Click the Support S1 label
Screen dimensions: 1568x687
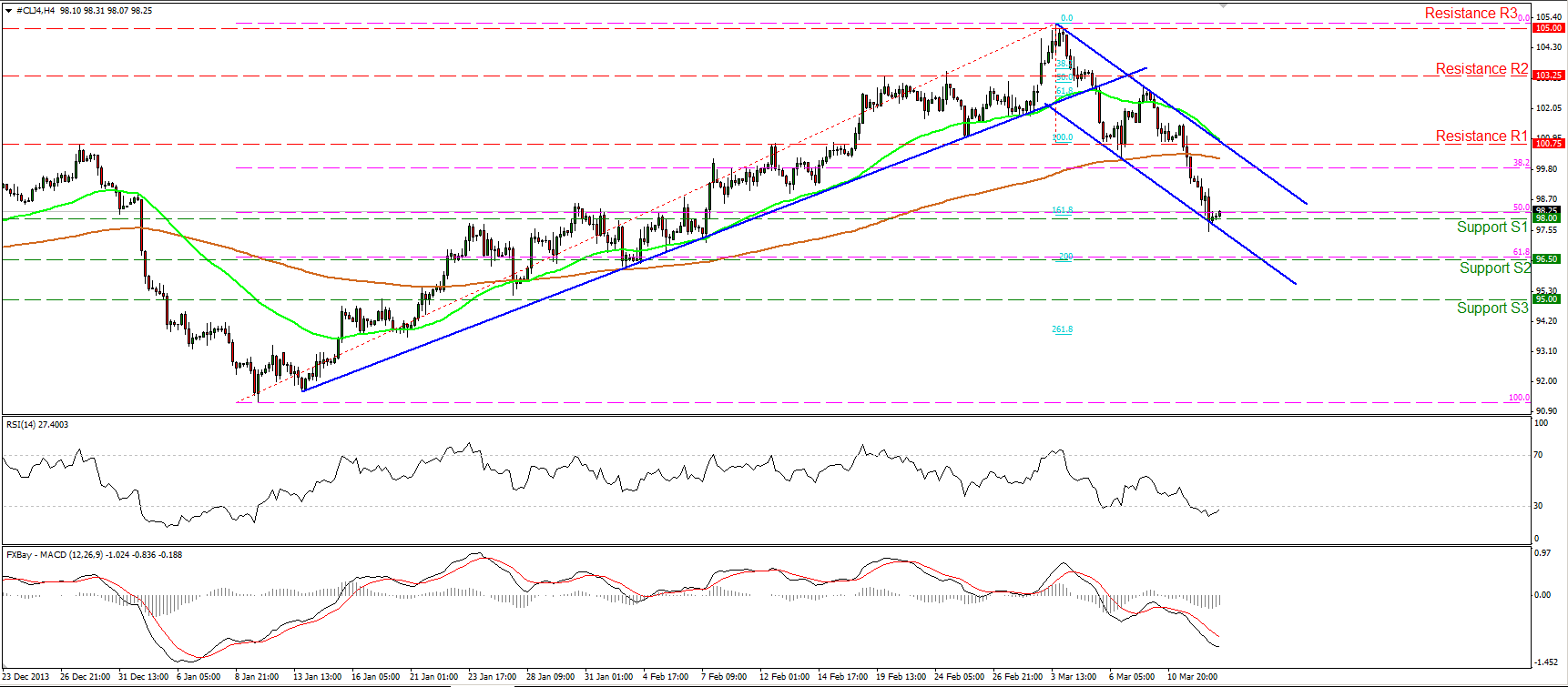coord(1492,227)
